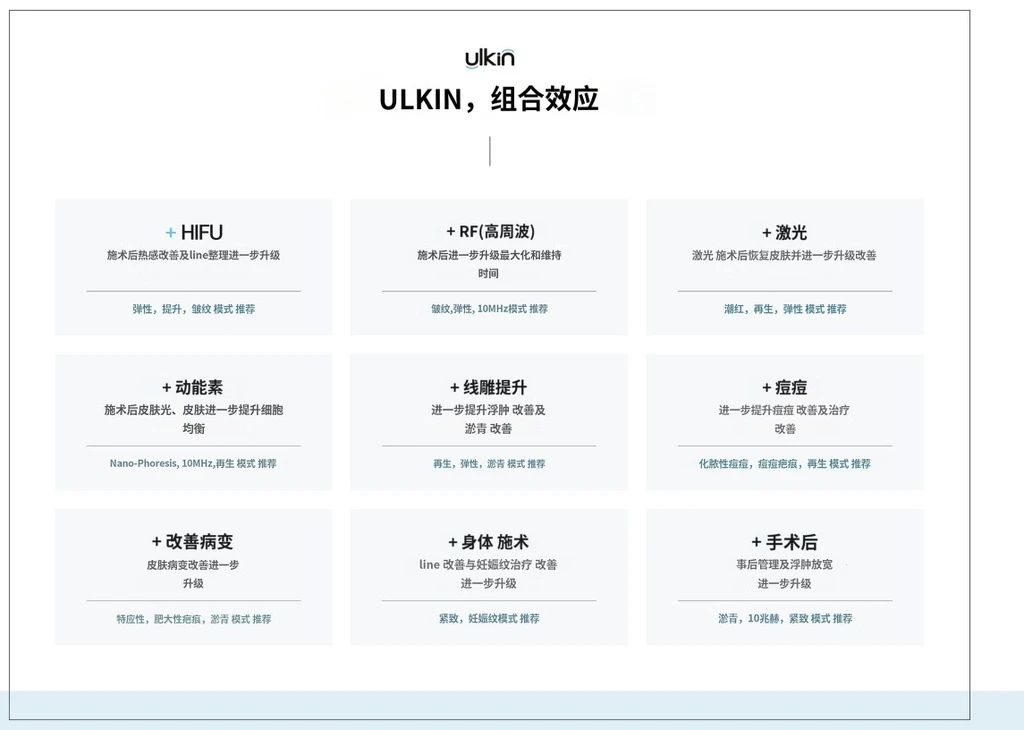Select the '+ 激光' card title
1024x730 pixels.
coord(784,232)
